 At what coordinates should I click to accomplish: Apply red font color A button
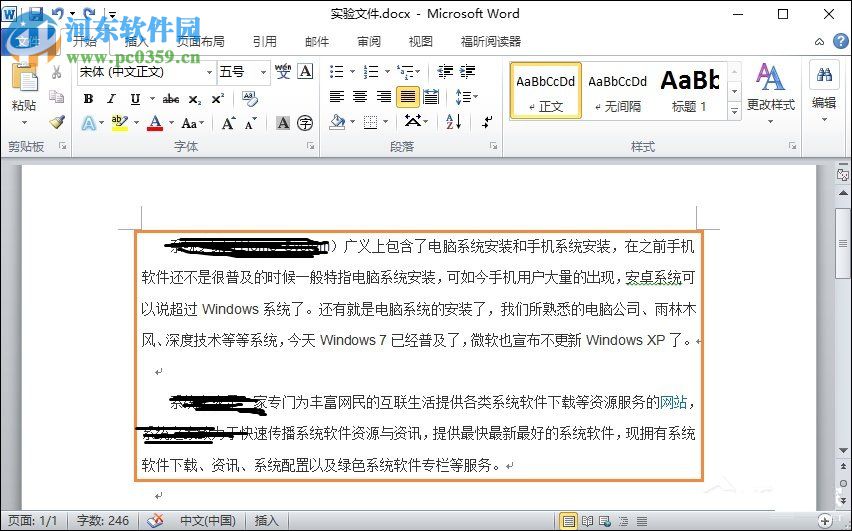coord(155,123)
